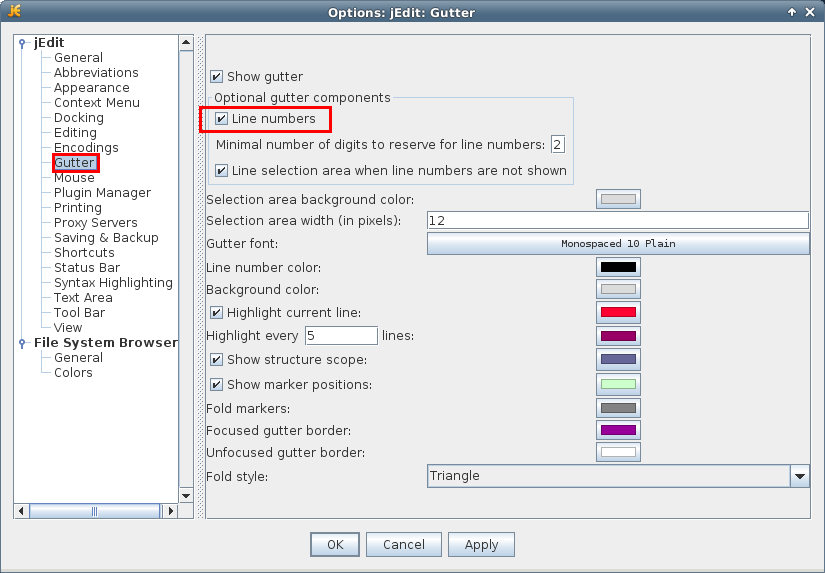Select Docking in options tree

(x=79, y=118)
